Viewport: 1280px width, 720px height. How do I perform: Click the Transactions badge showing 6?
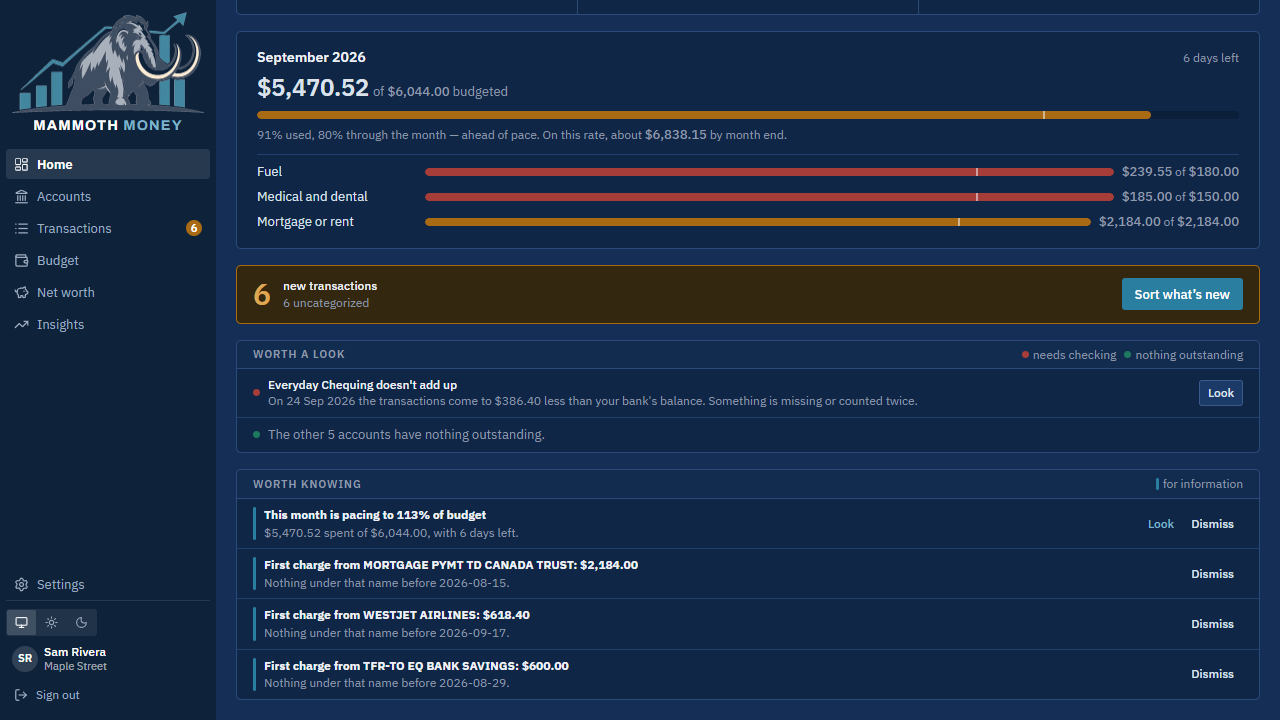click(x=194, y=228)
